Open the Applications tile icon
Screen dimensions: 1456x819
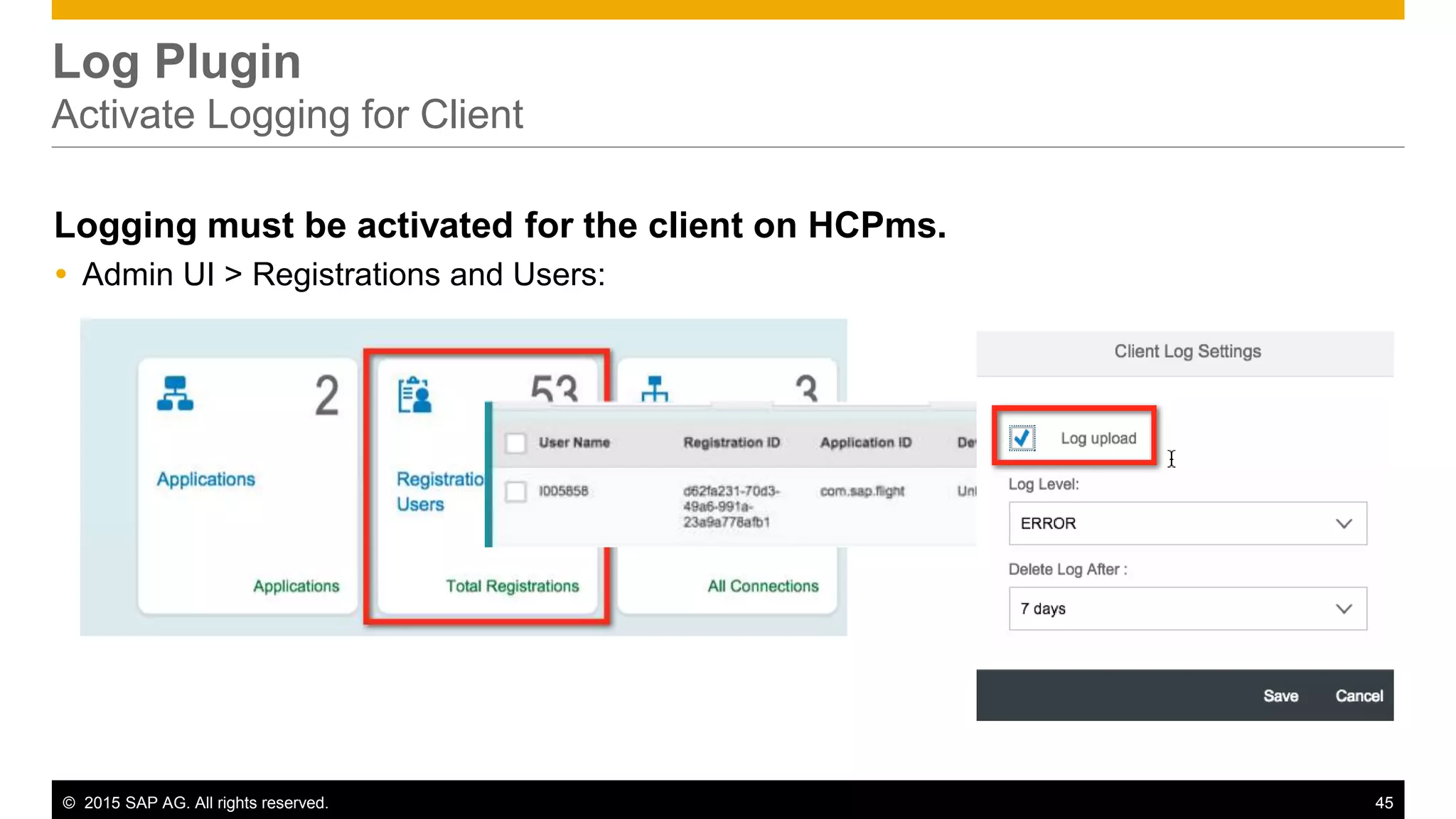pos(175,393)
